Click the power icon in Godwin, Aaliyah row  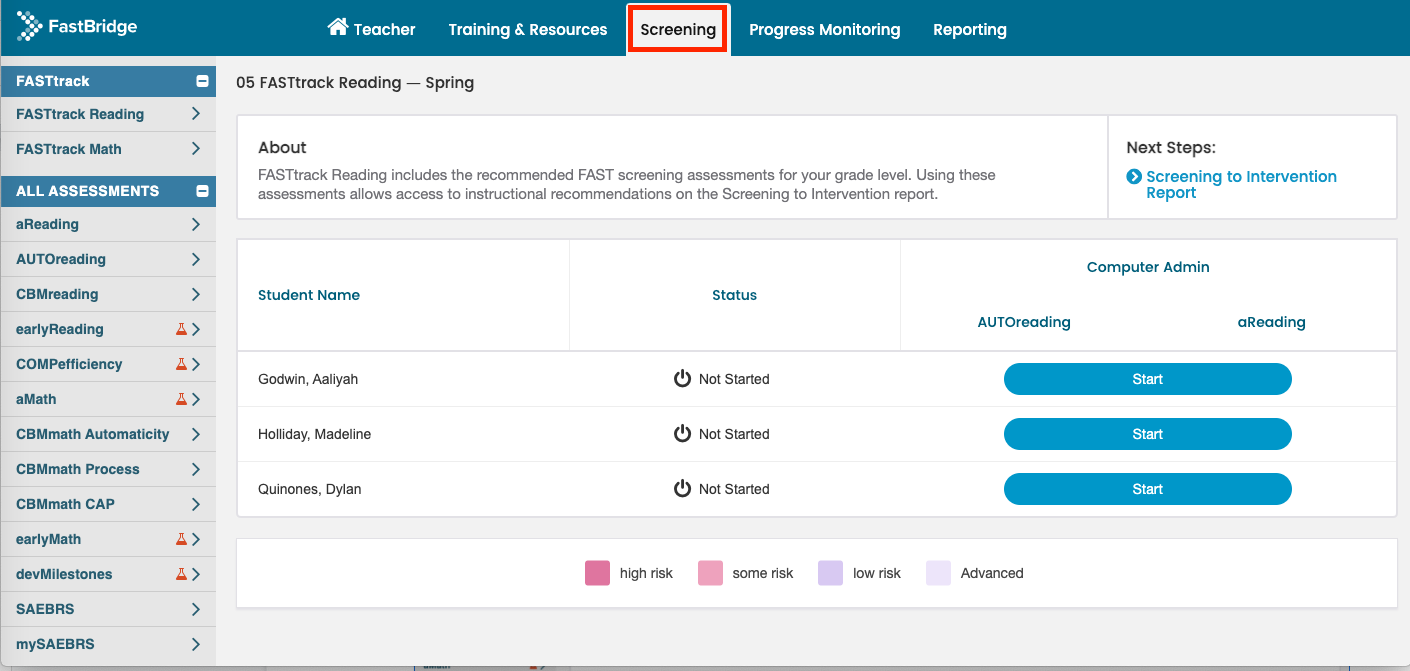(682, 379)
